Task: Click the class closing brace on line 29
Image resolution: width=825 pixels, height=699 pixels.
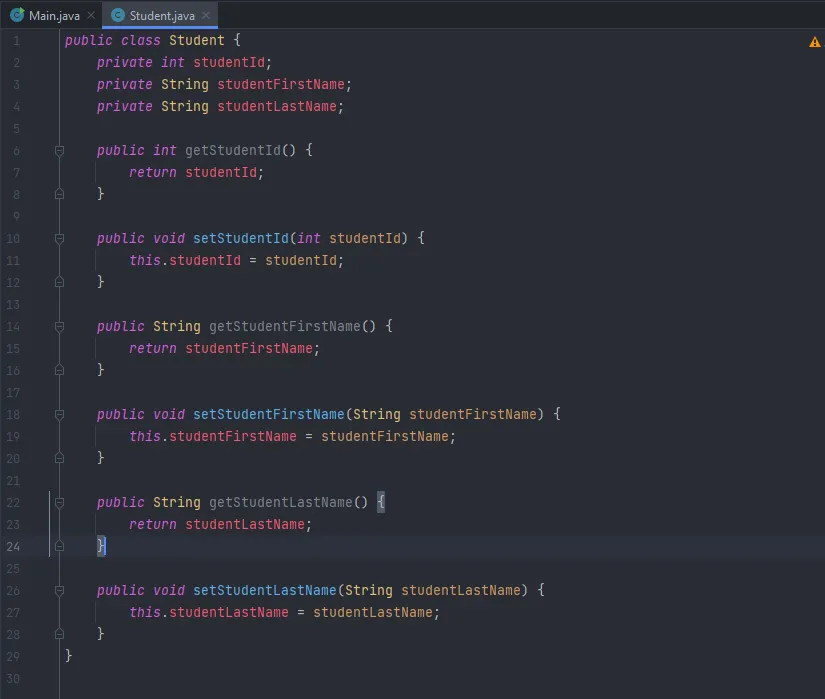Action: [68, 655]
